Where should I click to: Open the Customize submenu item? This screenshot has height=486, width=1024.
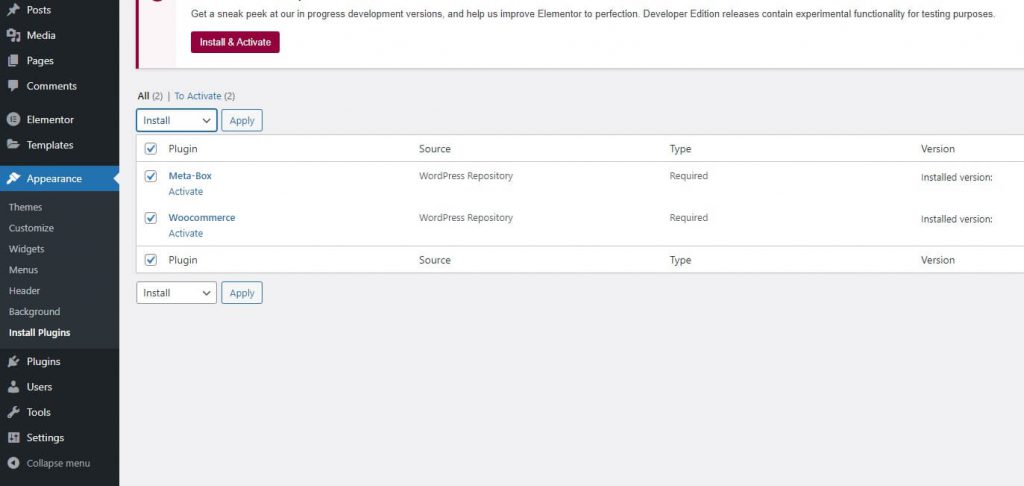(x=31, y=228)
